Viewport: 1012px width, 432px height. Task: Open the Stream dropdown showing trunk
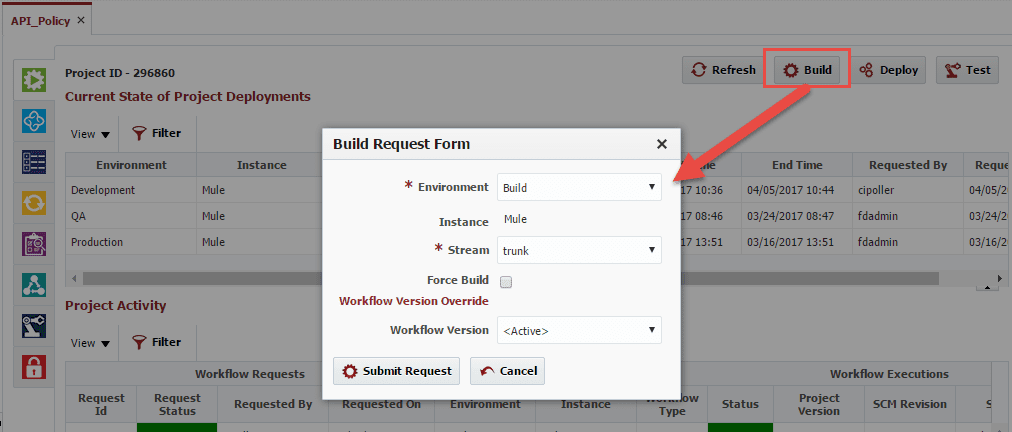click(x=579, y=250)
